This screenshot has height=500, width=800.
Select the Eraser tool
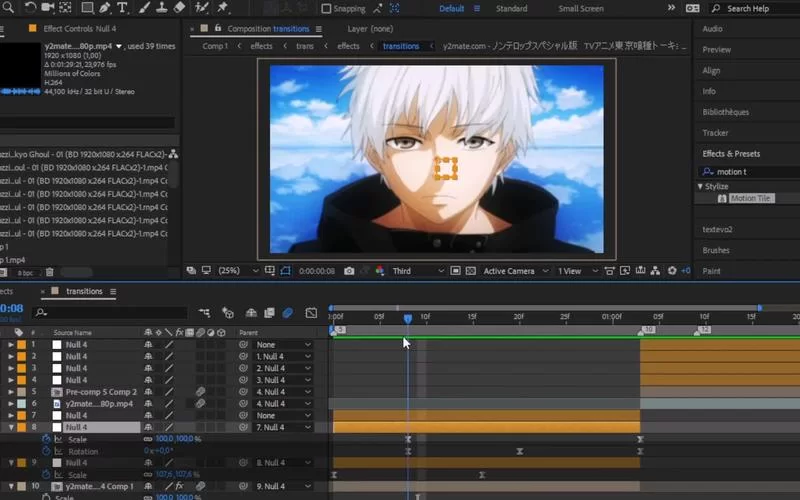(179, 8)
